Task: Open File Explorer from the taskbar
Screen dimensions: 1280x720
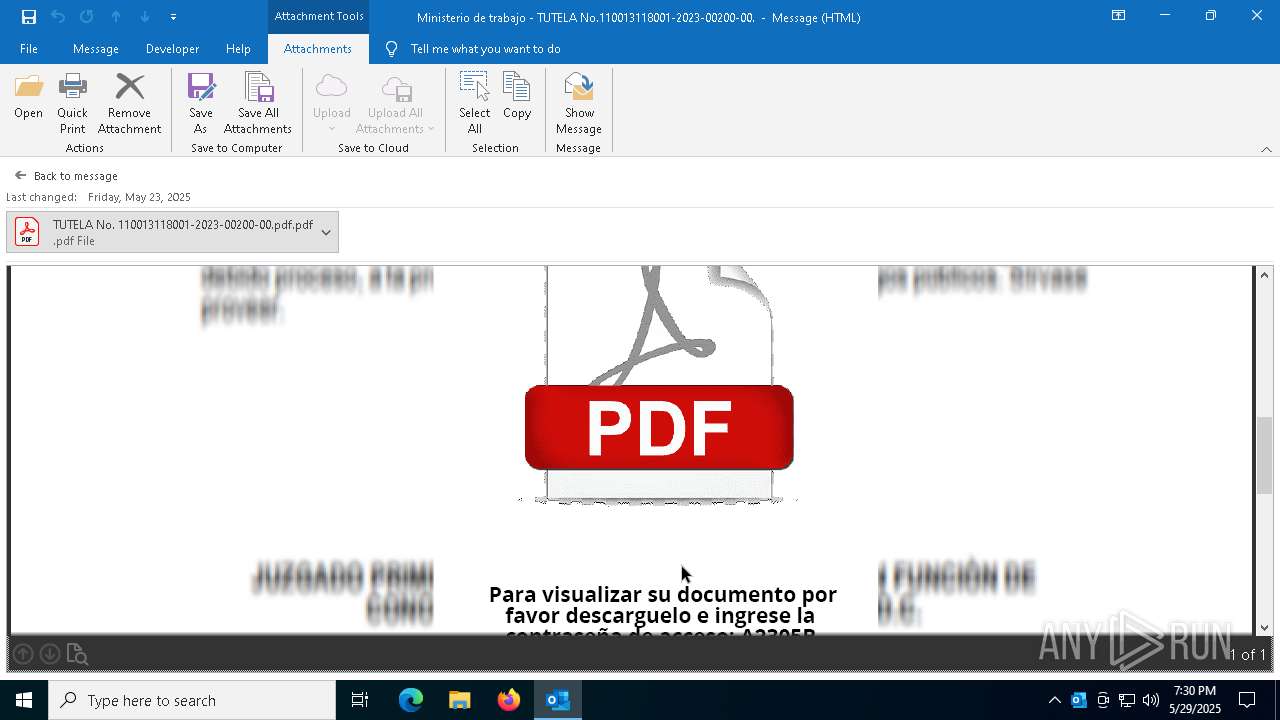Action: tap(460, 700)
